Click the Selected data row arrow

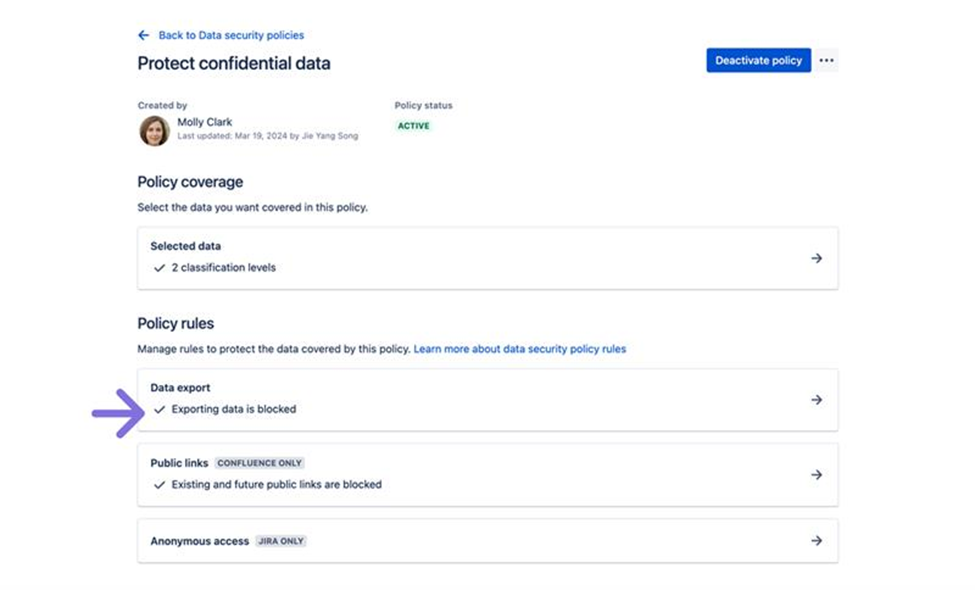[x=816, y=258]
